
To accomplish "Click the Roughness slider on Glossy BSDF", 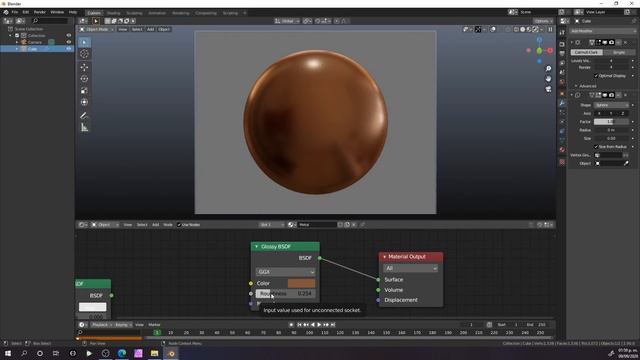I will [x=285, y=293].
